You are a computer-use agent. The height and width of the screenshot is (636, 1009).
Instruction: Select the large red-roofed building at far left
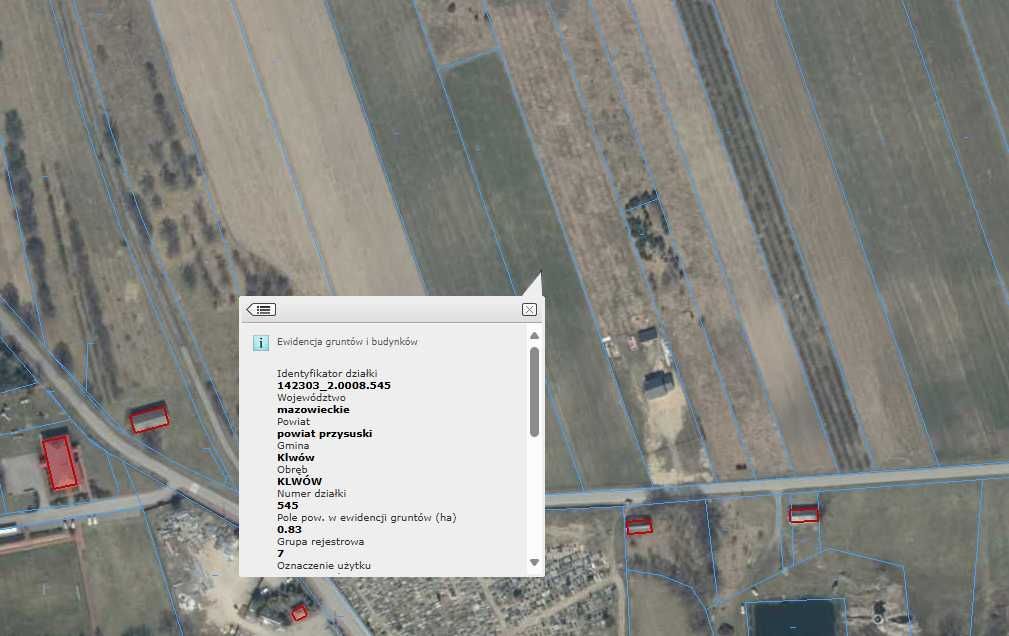click(60, 461)
